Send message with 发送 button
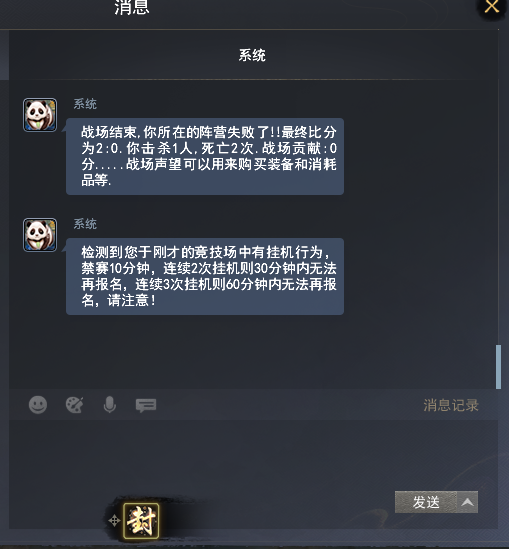509x549 pixels. pos(426,502)
